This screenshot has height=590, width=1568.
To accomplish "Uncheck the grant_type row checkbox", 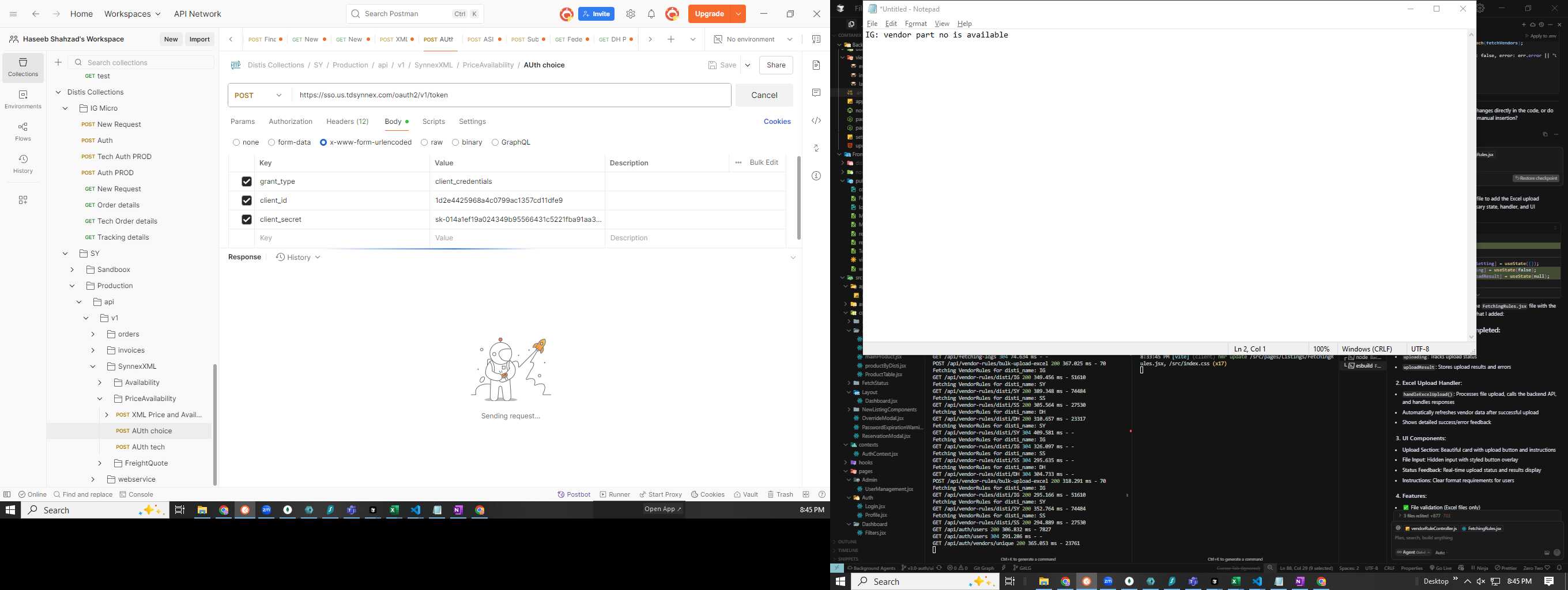I will tap(247, 181).
